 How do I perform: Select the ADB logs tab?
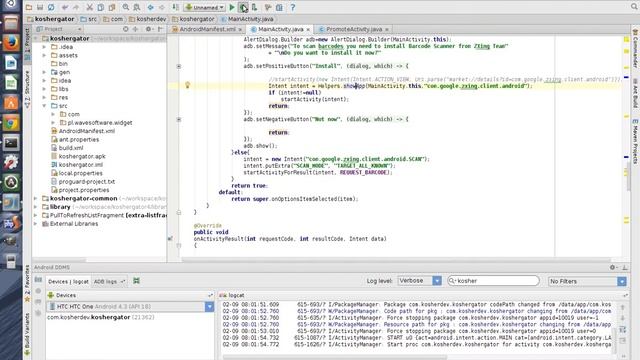(109, 282)
